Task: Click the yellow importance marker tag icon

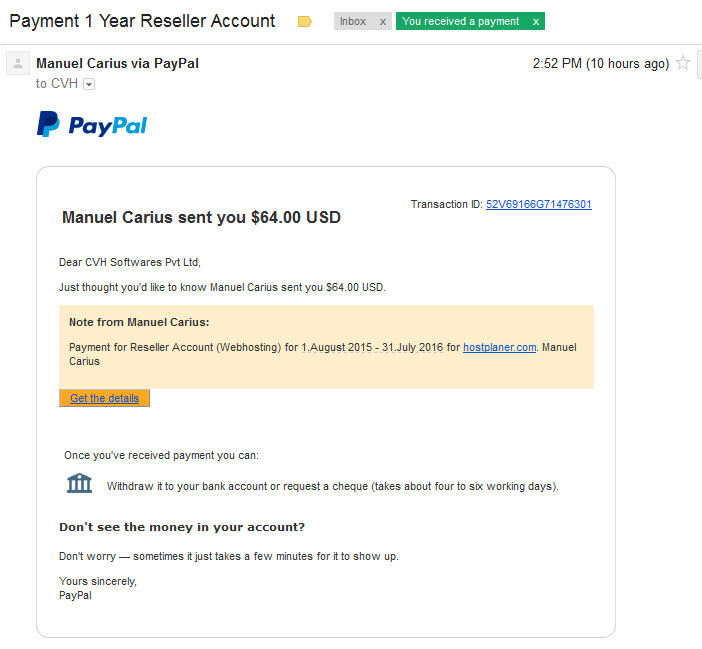Action: point(304,21)
